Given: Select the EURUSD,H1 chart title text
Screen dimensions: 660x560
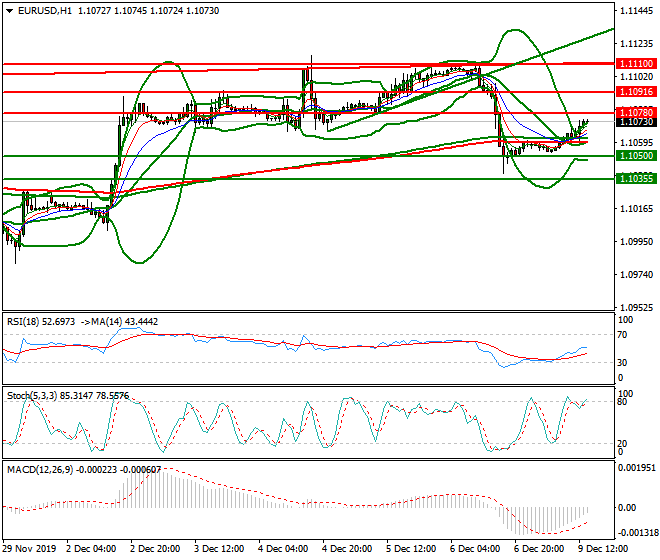Looking at the screenshot, I should (x=45, y=11).
